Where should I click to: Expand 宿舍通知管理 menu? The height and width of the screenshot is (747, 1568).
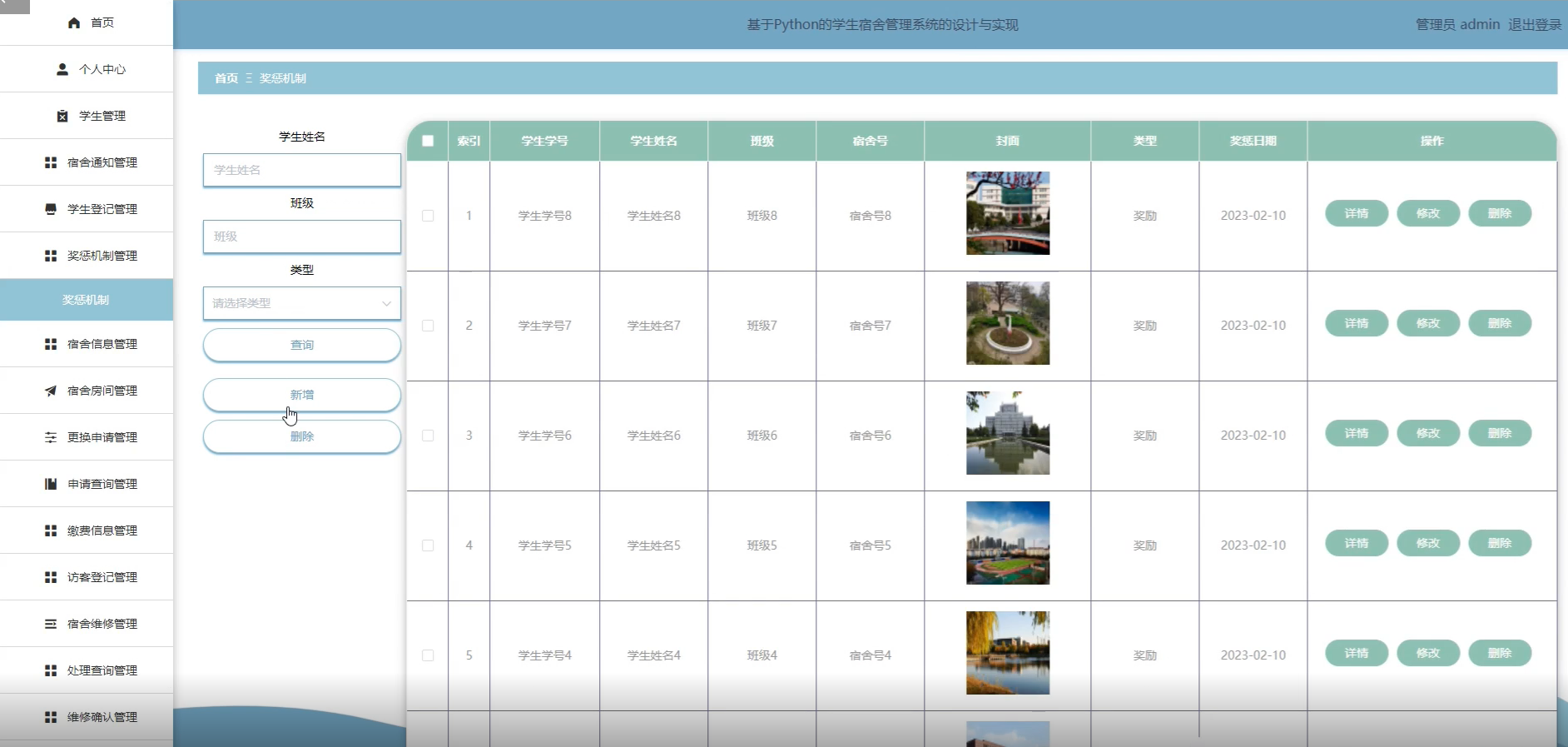pos(87,162)
